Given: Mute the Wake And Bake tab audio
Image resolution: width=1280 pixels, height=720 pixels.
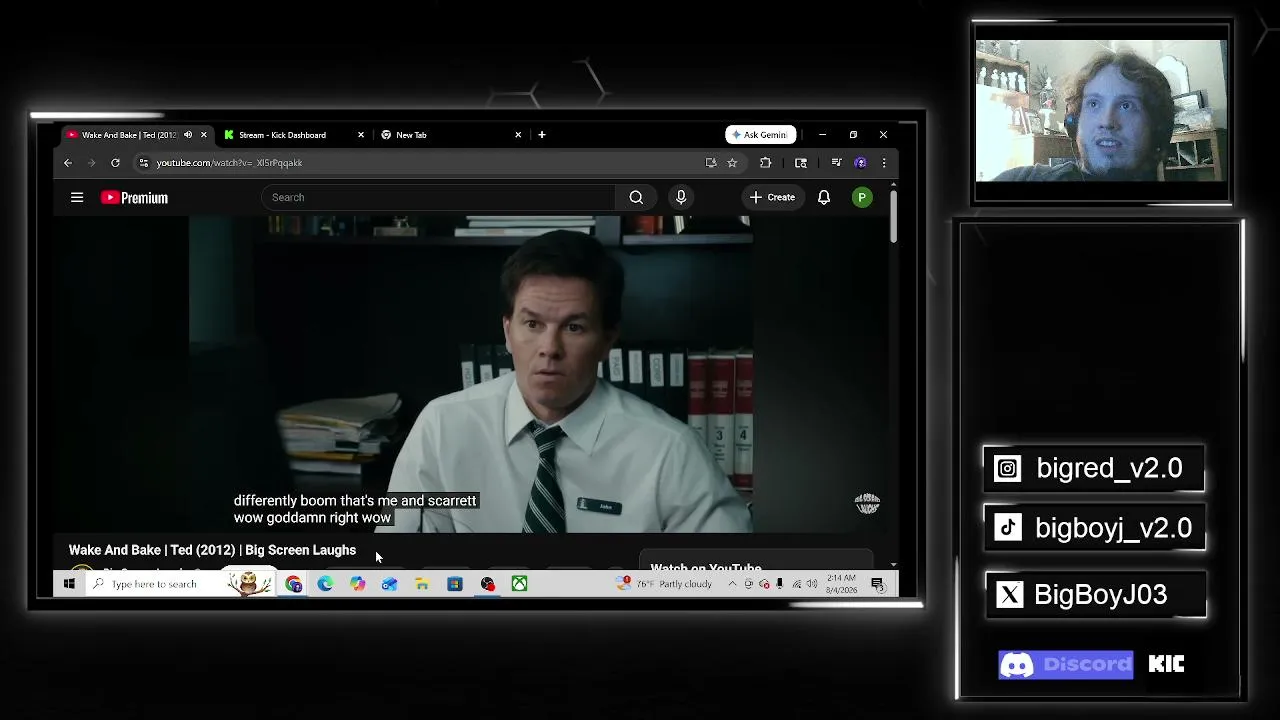Looking at the screenshot, I should pyautogui.click(x=188, y=135).
